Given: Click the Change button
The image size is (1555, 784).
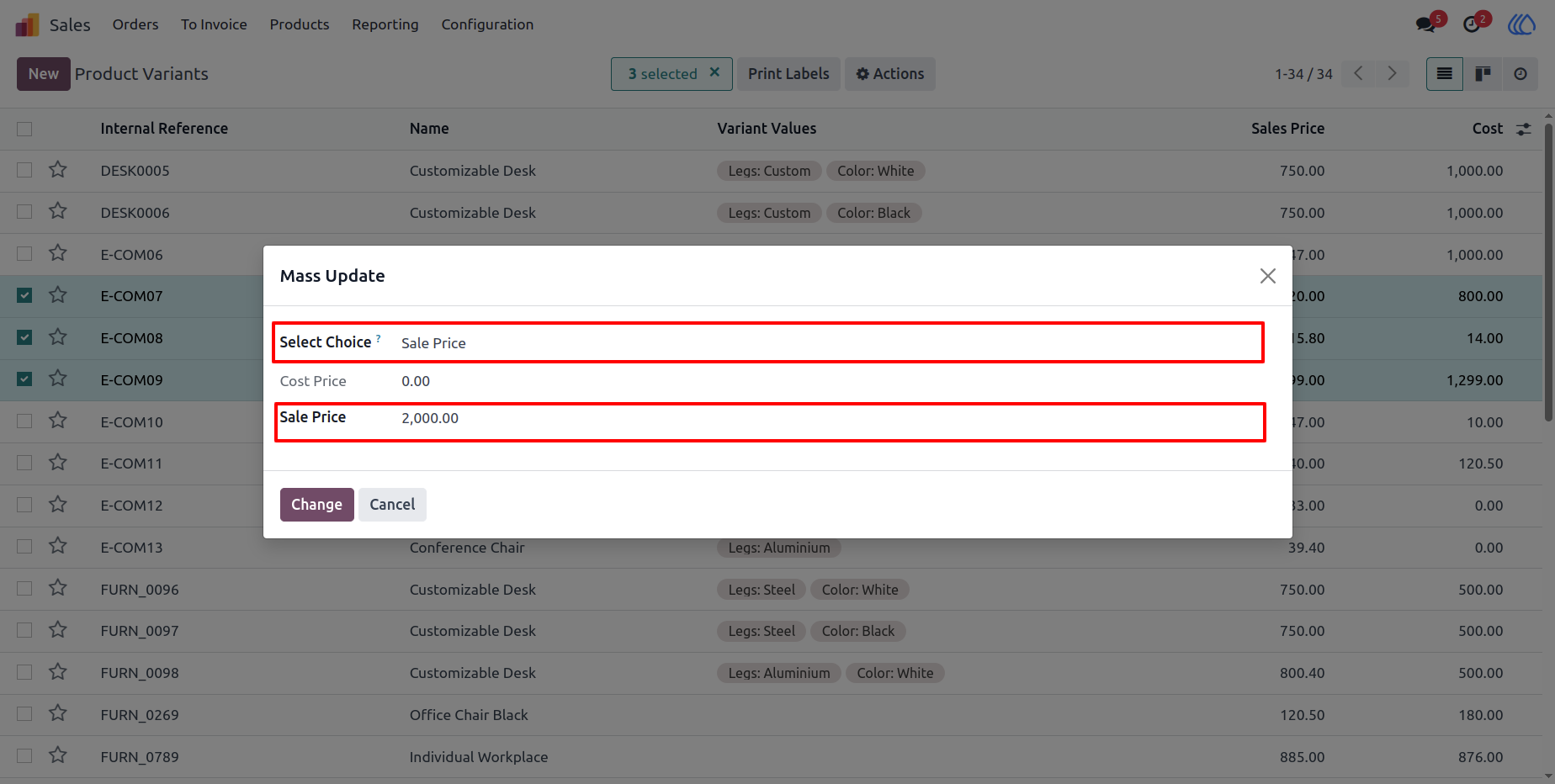Looking at the screenshot, I should [317, 505].
